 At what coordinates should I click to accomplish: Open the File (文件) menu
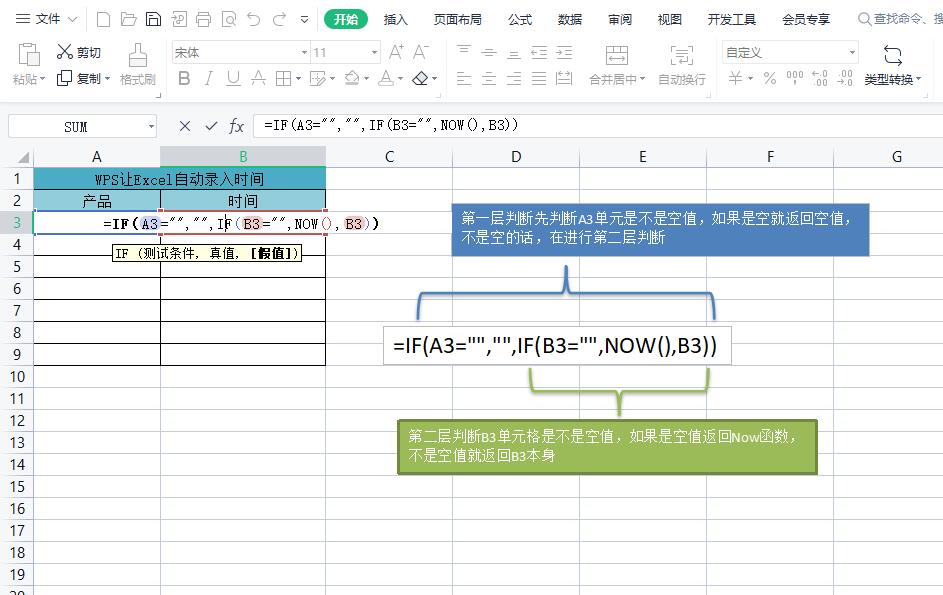(x=46, y=19)
